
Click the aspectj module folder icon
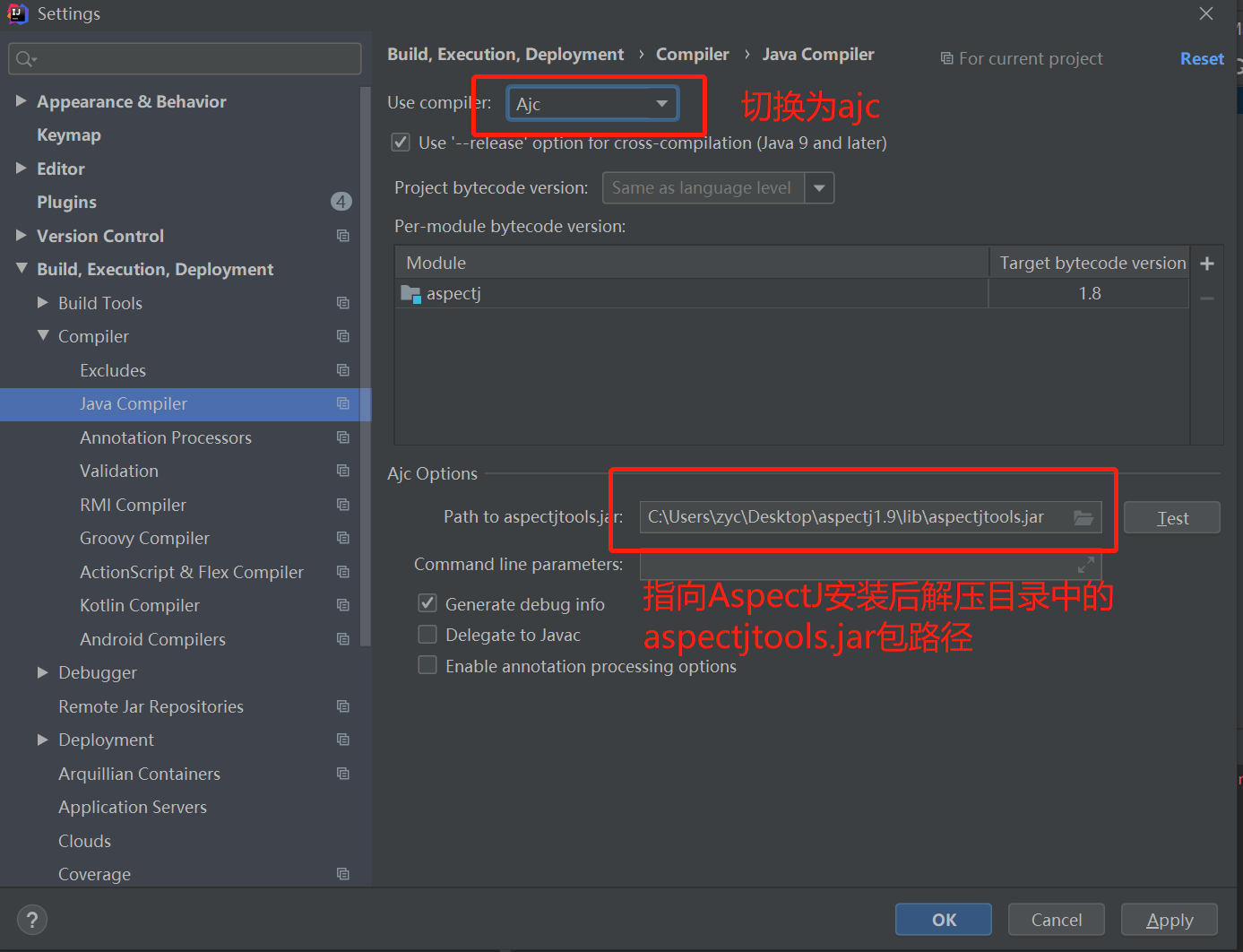click(410, 294)
